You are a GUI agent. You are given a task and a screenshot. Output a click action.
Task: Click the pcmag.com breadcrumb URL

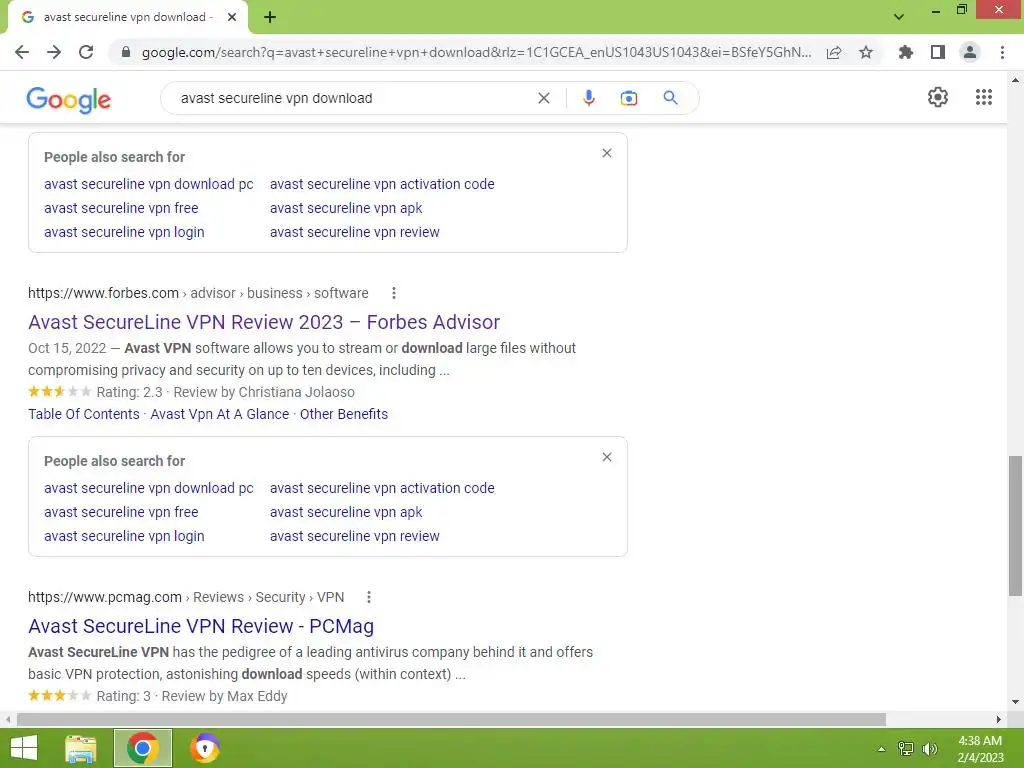(185, 597)
